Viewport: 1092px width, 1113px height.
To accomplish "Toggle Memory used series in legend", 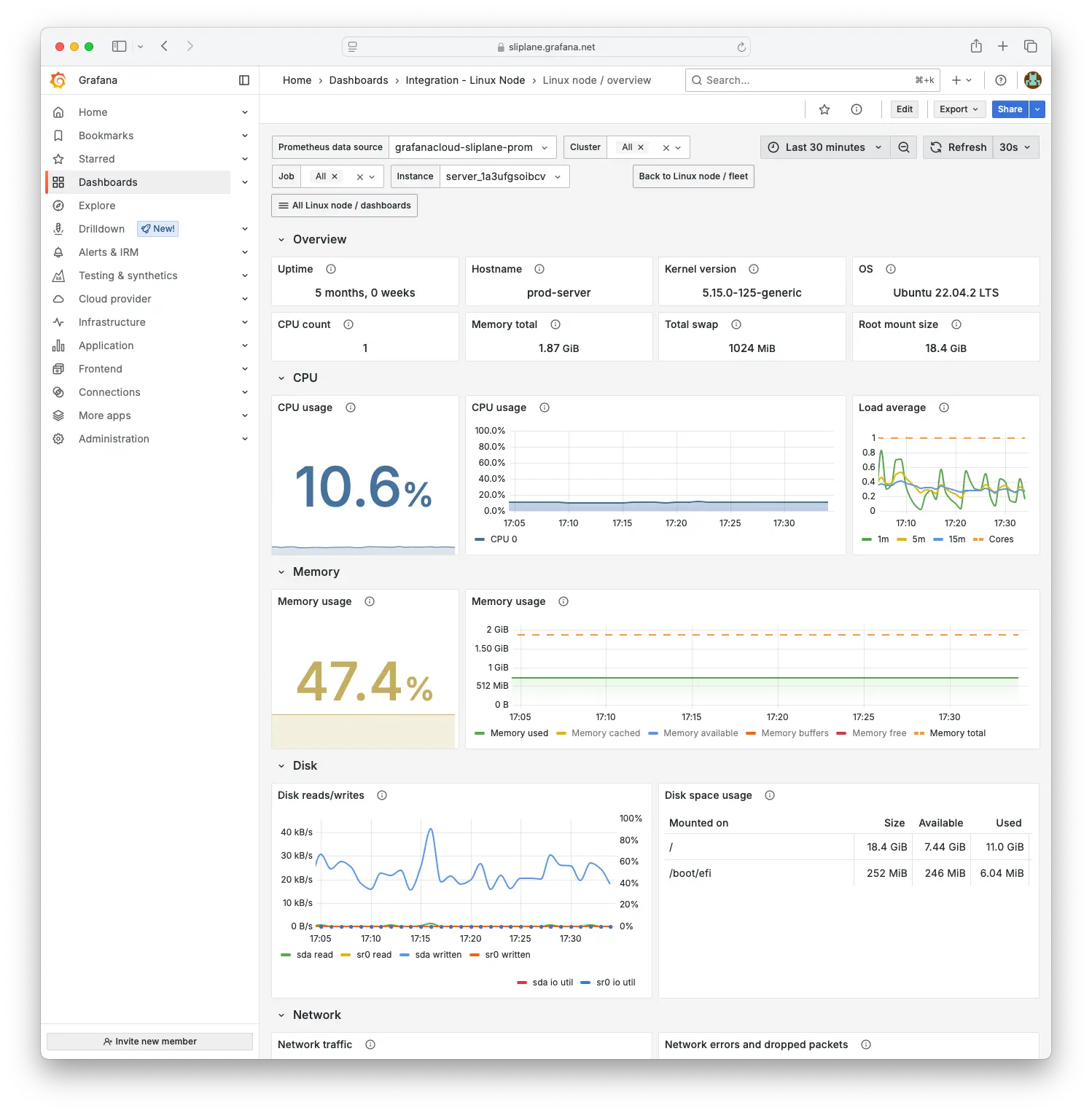I will click(518, 733).
